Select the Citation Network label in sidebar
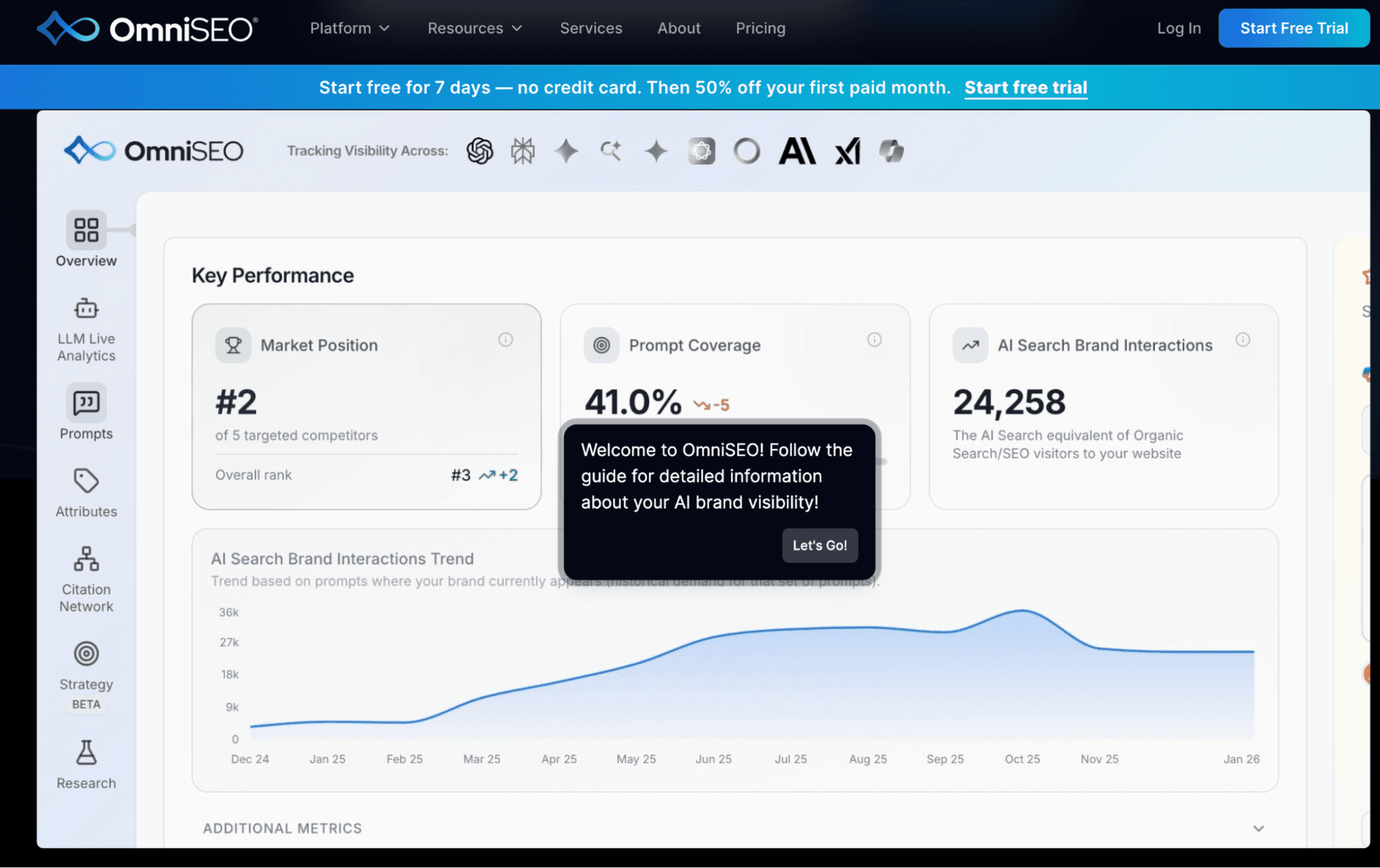 click(x=86, y=598)
